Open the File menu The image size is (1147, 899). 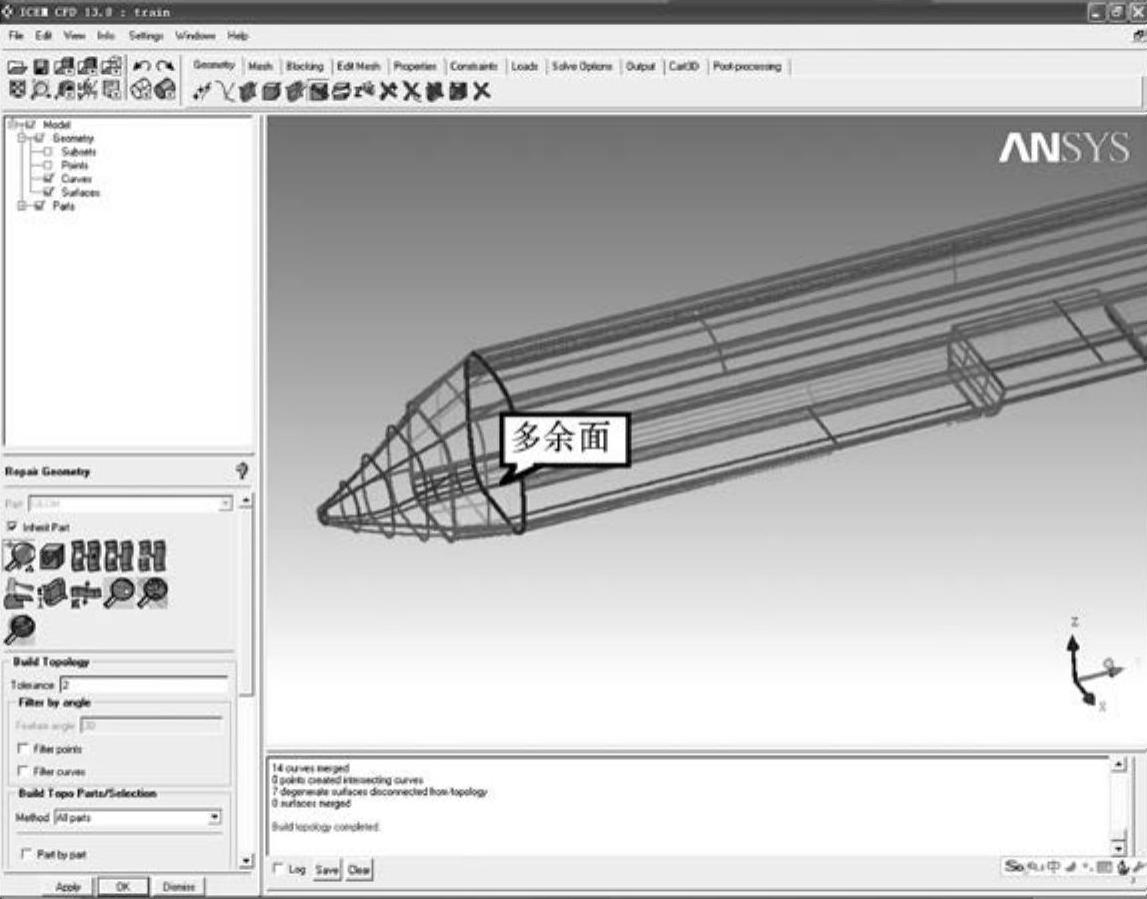15,36
